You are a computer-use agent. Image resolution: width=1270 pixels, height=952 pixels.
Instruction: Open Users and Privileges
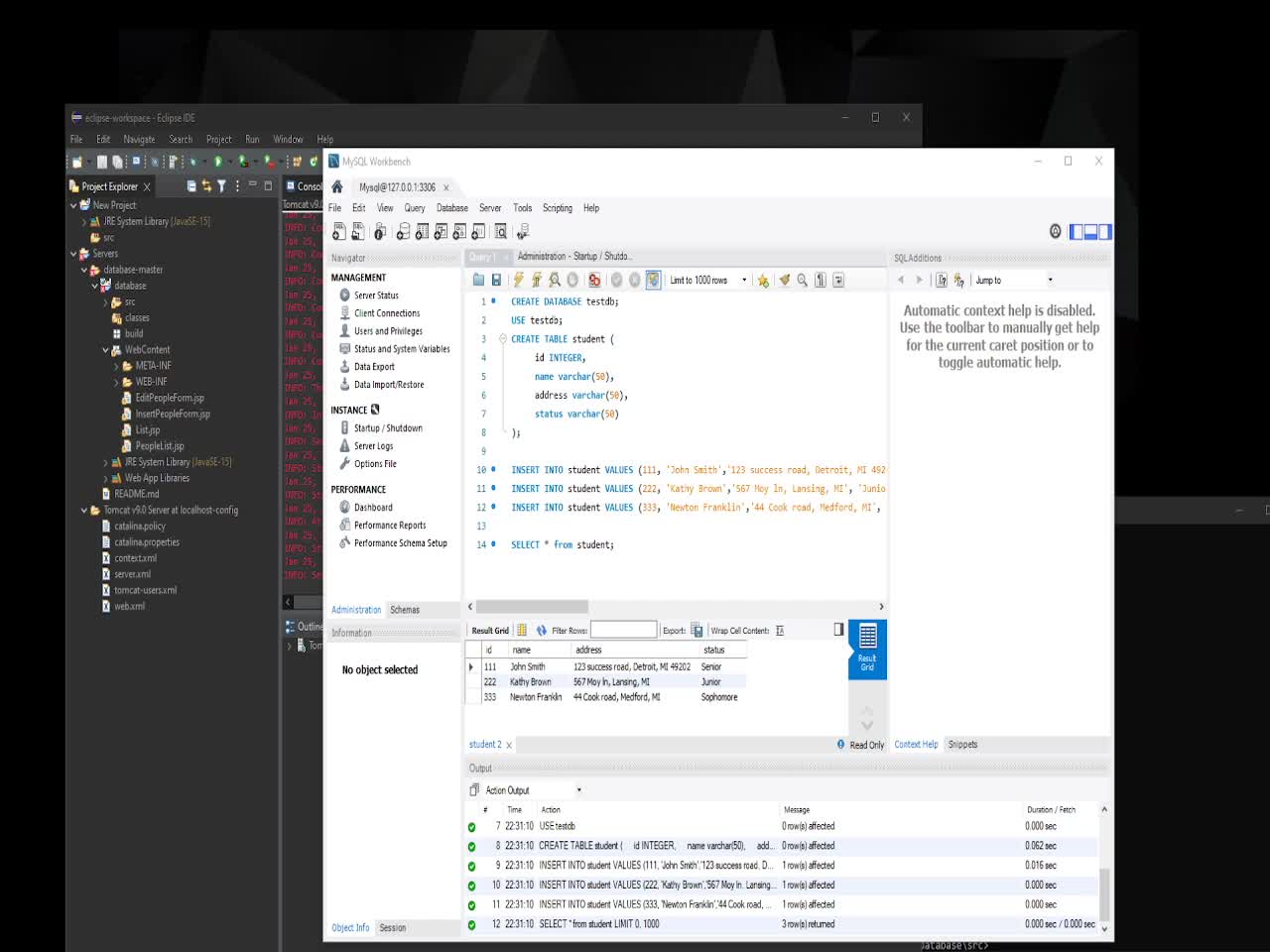(388, 331)
